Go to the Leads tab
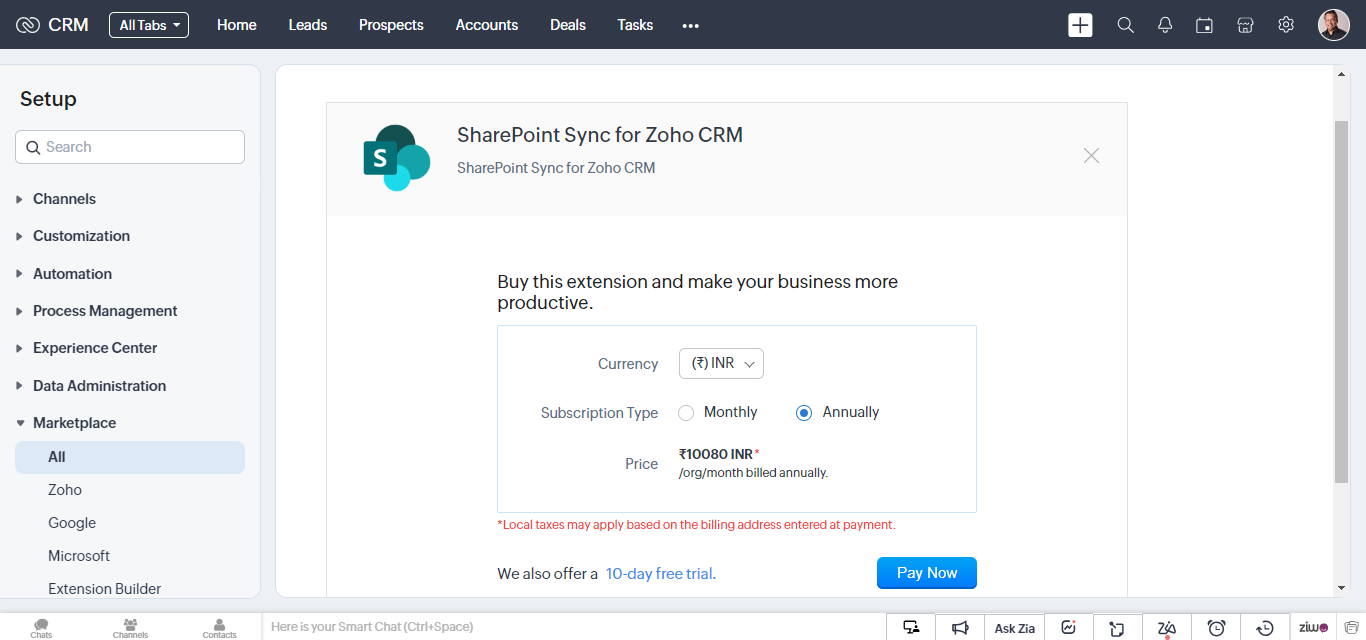1366x640 pixels. (308, 25)
